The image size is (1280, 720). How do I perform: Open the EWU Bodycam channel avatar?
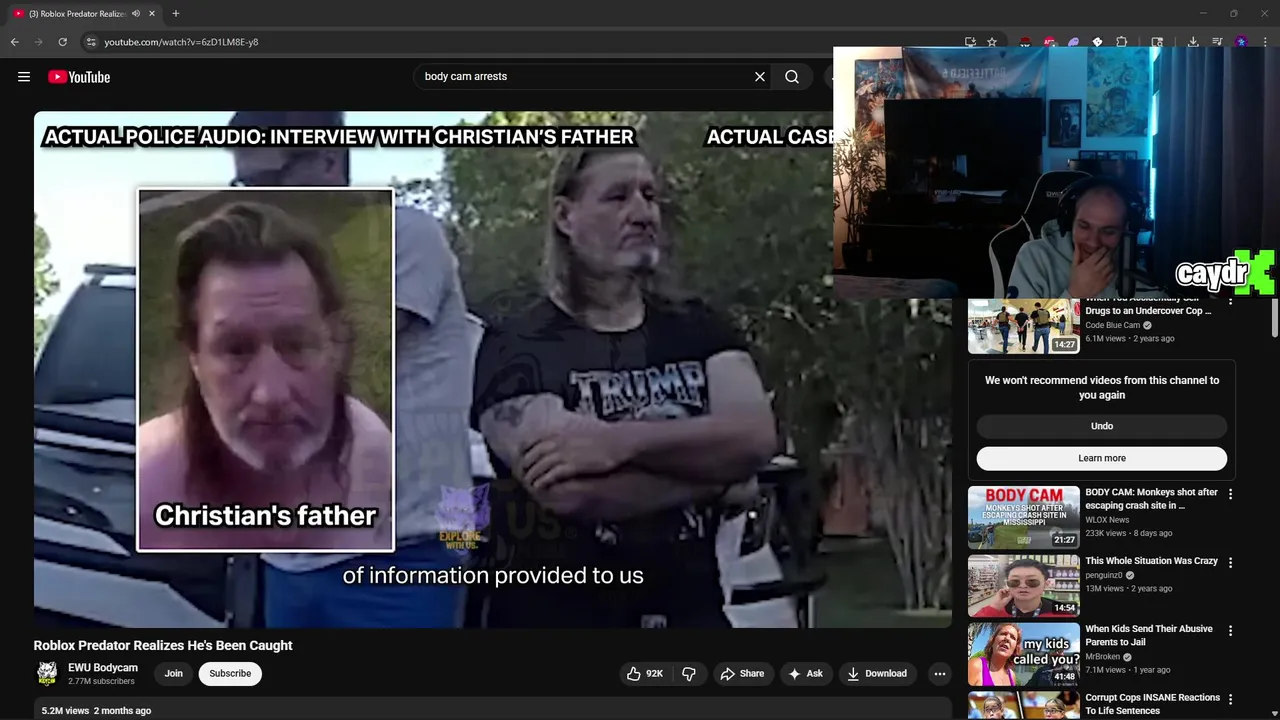click(47, 674)
